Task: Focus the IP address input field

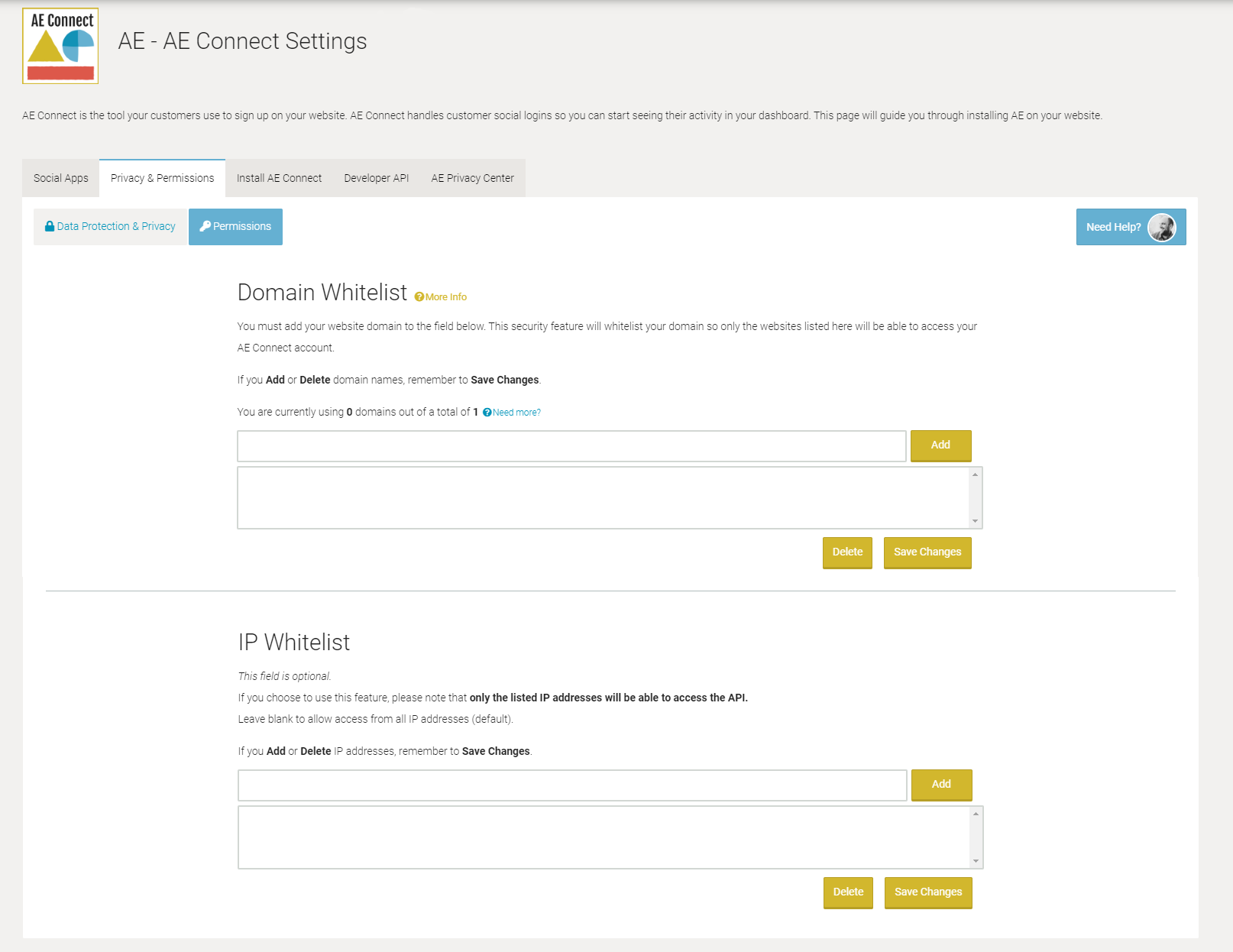Action: click(x=572, y=785)
